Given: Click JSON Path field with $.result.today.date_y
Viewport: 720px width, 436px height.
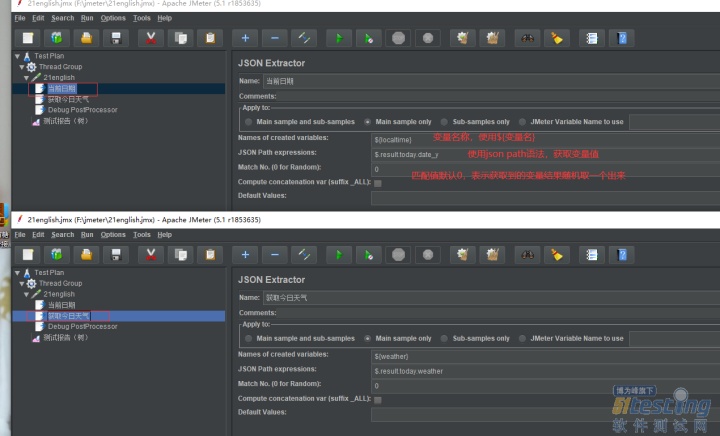Looking at the screenshot, I should pos(546,155).
